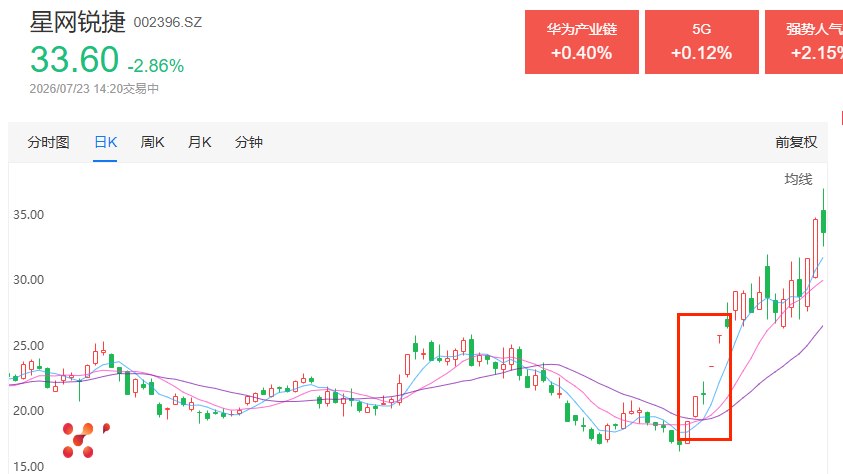Switch to the 分时图 tab

pyautogui.click(x=48, y=142)
